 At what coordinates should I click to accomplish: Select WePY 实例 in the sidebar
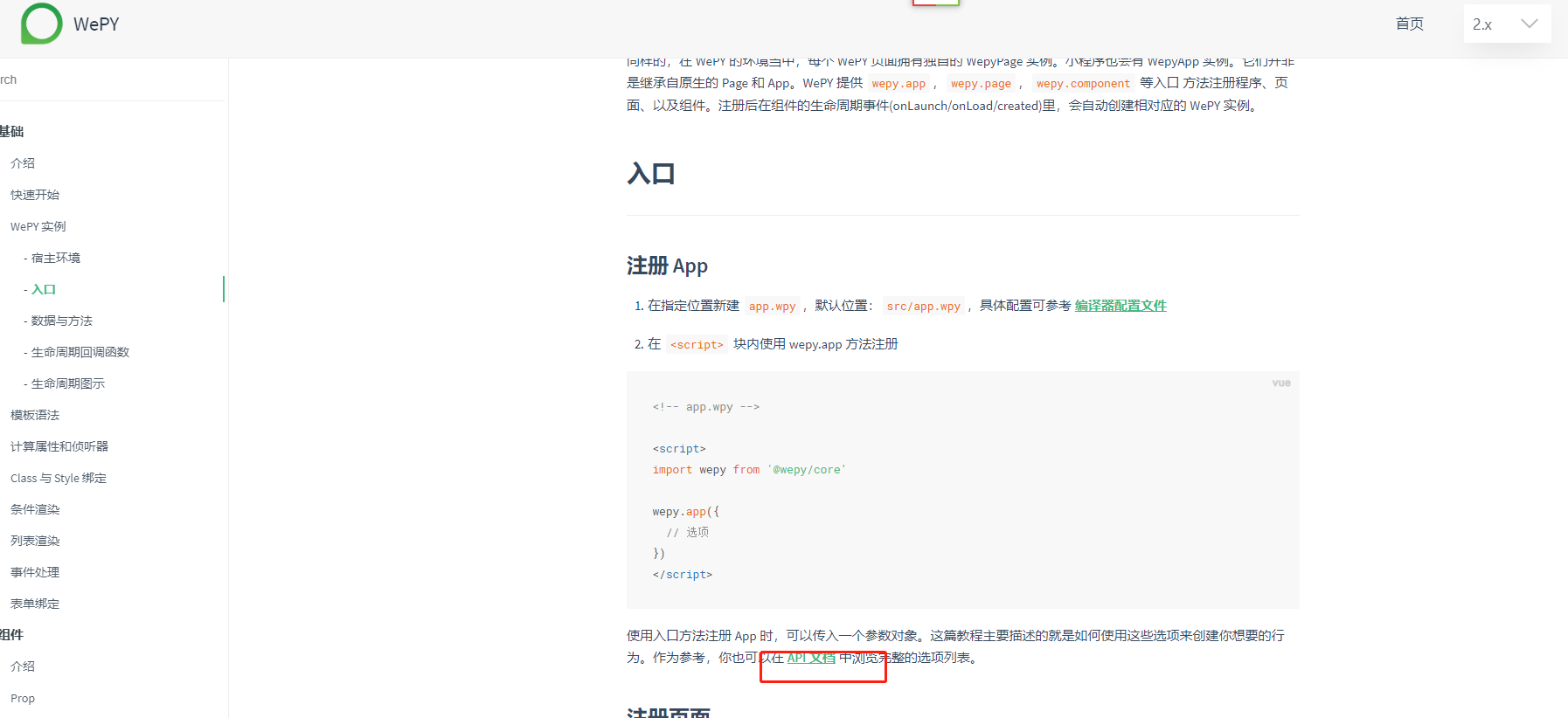(x=38, y=226)
